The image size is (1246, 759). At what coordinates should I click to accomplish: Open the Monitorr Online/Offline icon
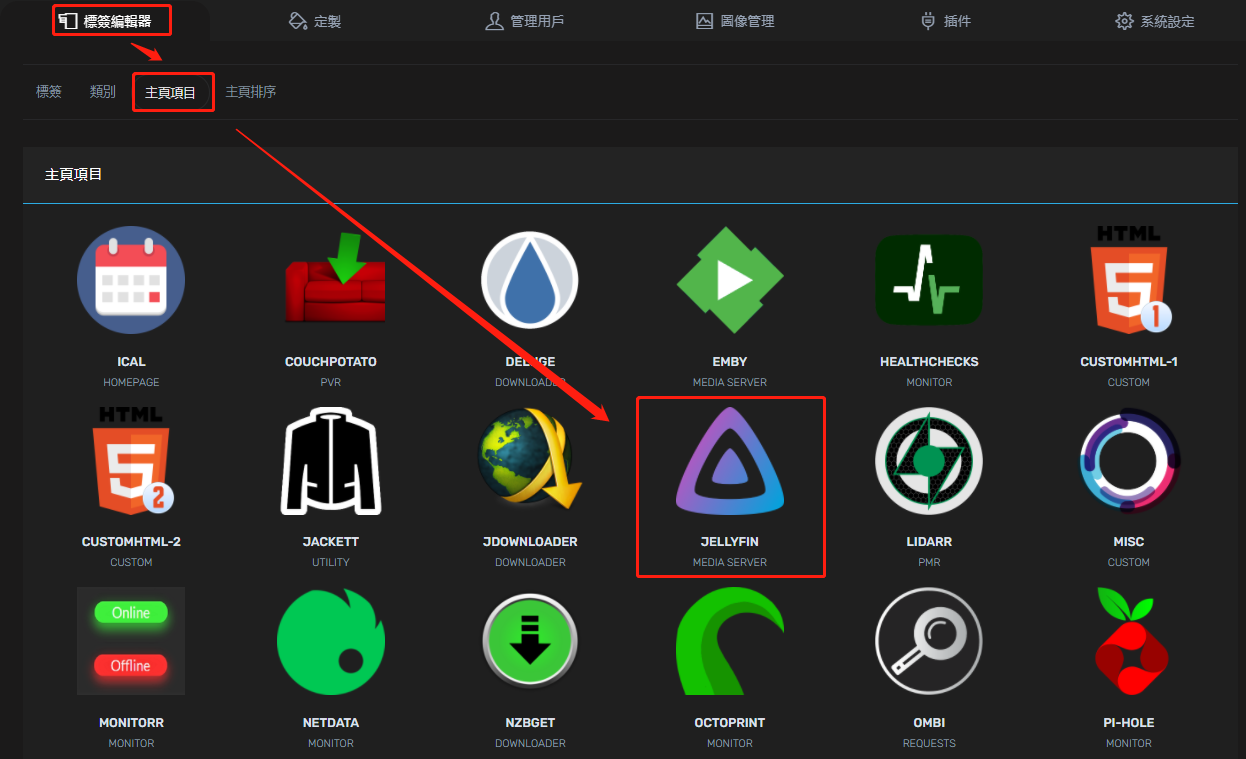(131, 641)
